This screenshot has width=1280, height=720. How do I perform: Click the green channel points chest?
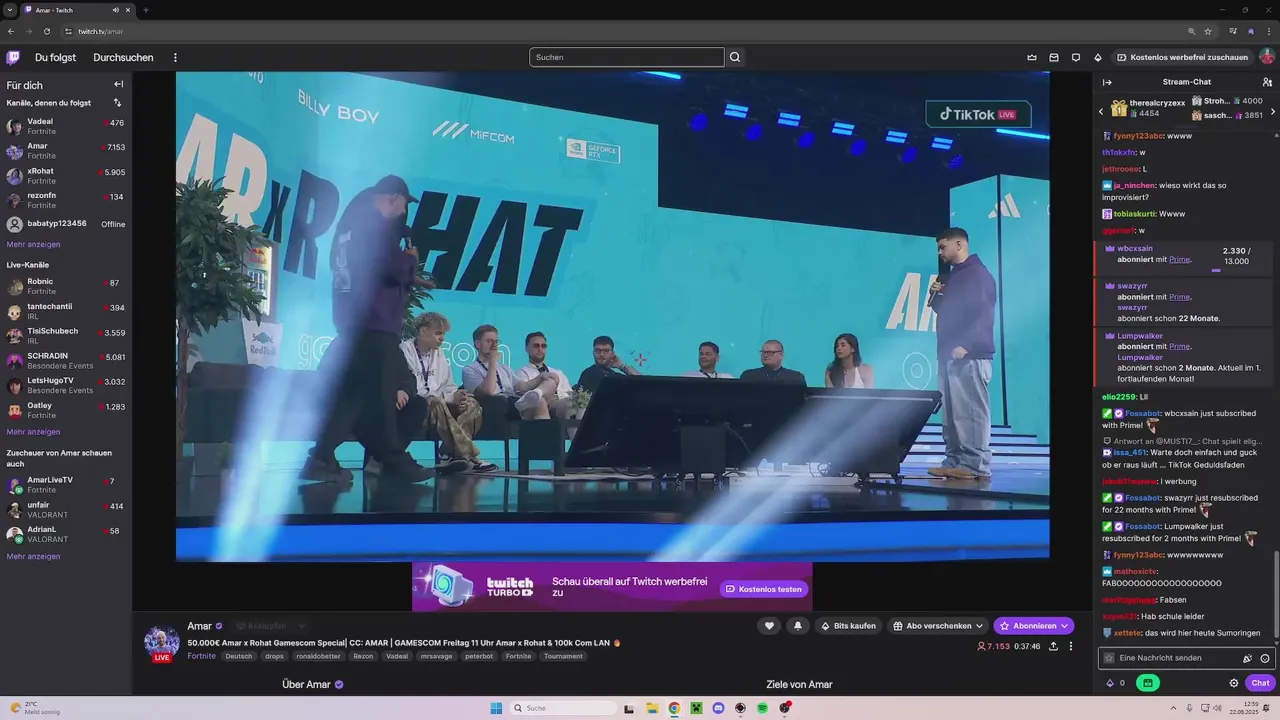tap(1147, 683)
